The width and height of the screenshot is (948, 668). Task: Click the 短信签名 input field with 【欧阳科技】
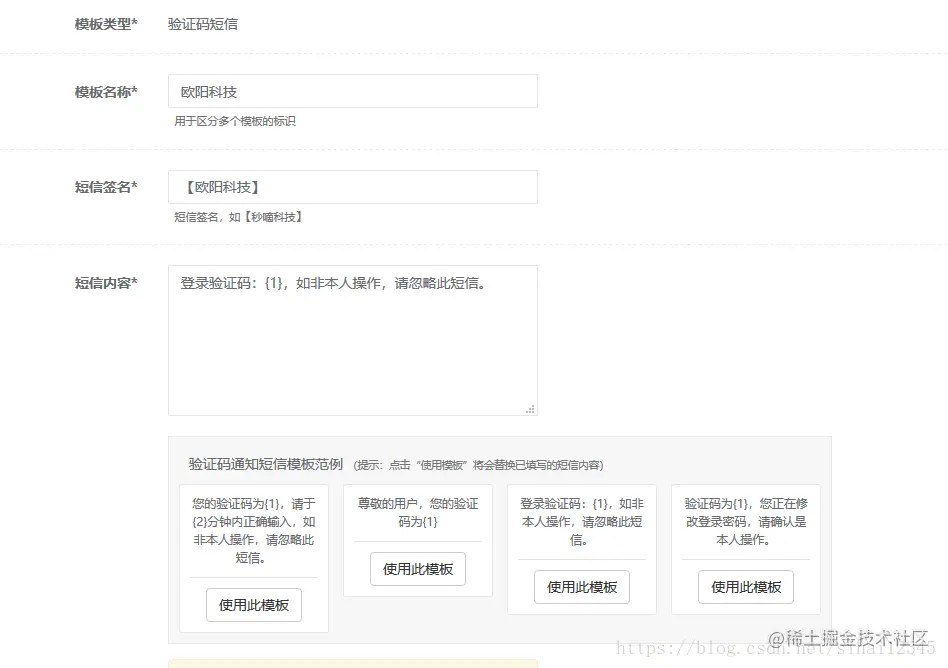click(352, 187)
